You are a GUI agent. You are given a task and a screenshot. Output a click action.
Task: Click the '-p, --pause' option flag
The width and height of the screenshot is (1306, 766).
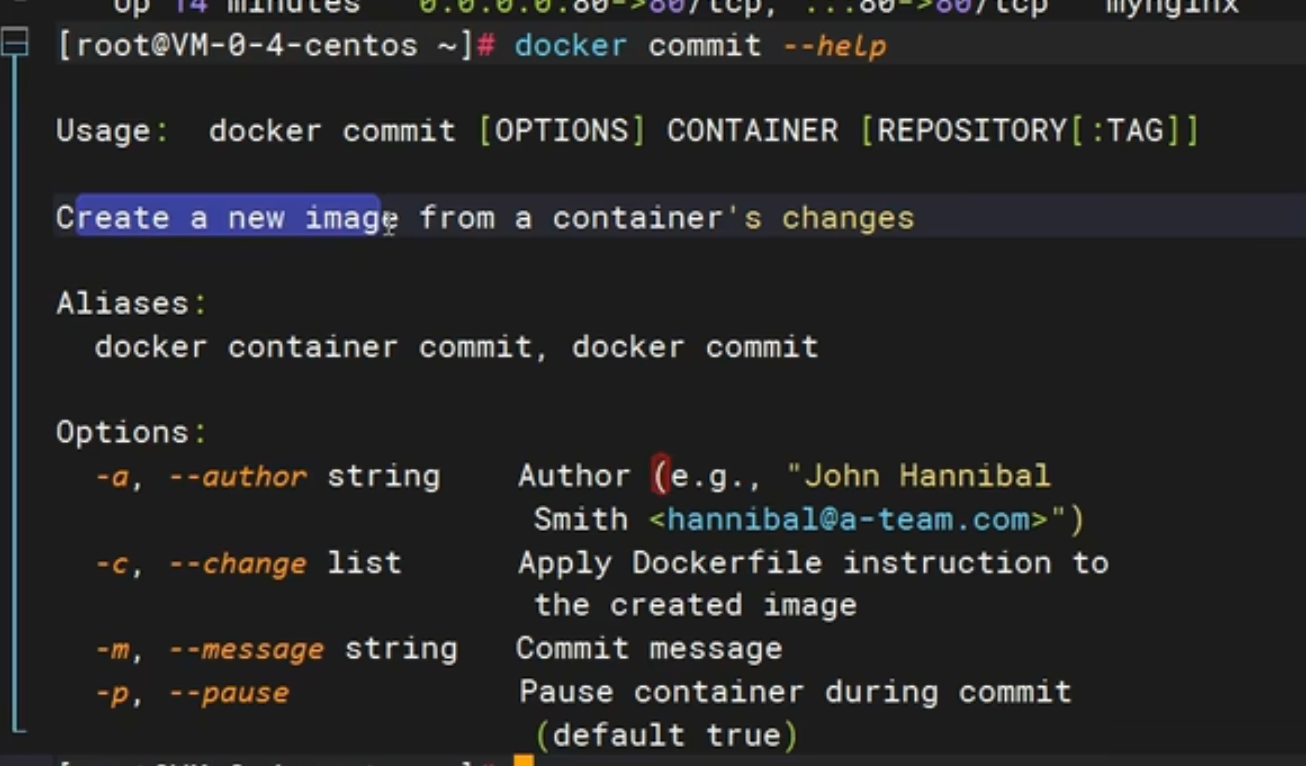tap(192, 693)
